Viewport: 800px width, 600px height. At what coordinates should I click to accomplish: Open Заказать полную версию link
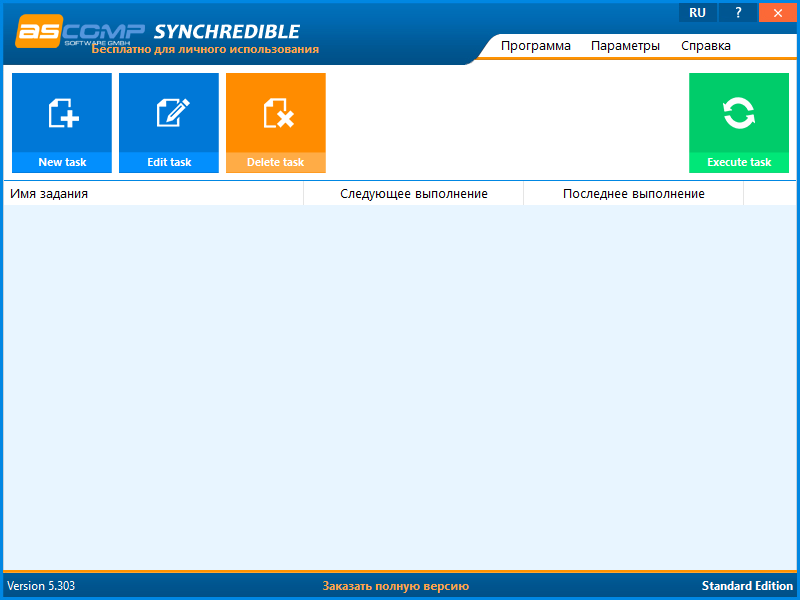pyautogui.click(x=396, y=585)
